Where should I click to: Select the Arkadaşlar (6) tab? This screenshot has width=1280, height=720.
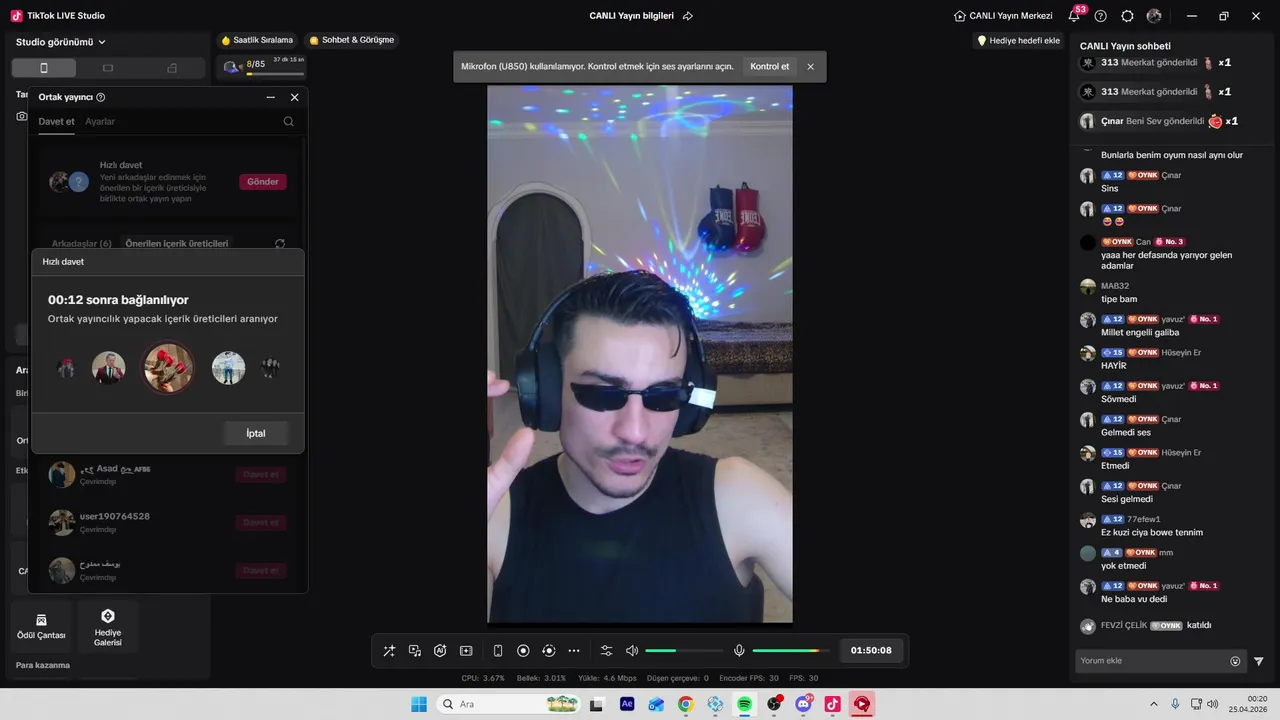click(82, 243)
